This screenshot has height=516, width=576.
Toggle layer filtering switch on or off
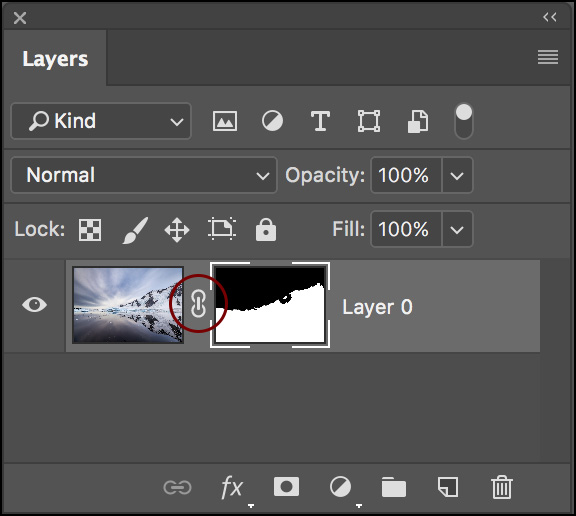click(464, 121)
